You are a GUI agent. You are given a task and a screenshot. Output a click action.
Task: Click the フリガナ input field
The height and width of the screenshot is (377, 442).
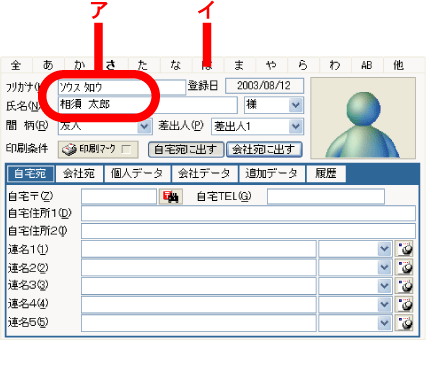click(x=122, y=87)
